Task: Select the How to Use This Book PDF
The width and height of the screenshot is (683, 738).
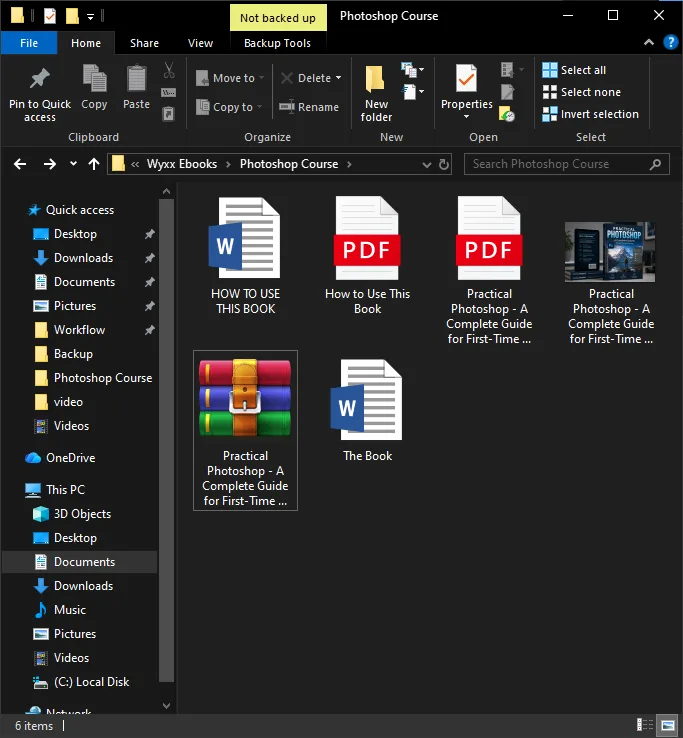Action: 367,256
